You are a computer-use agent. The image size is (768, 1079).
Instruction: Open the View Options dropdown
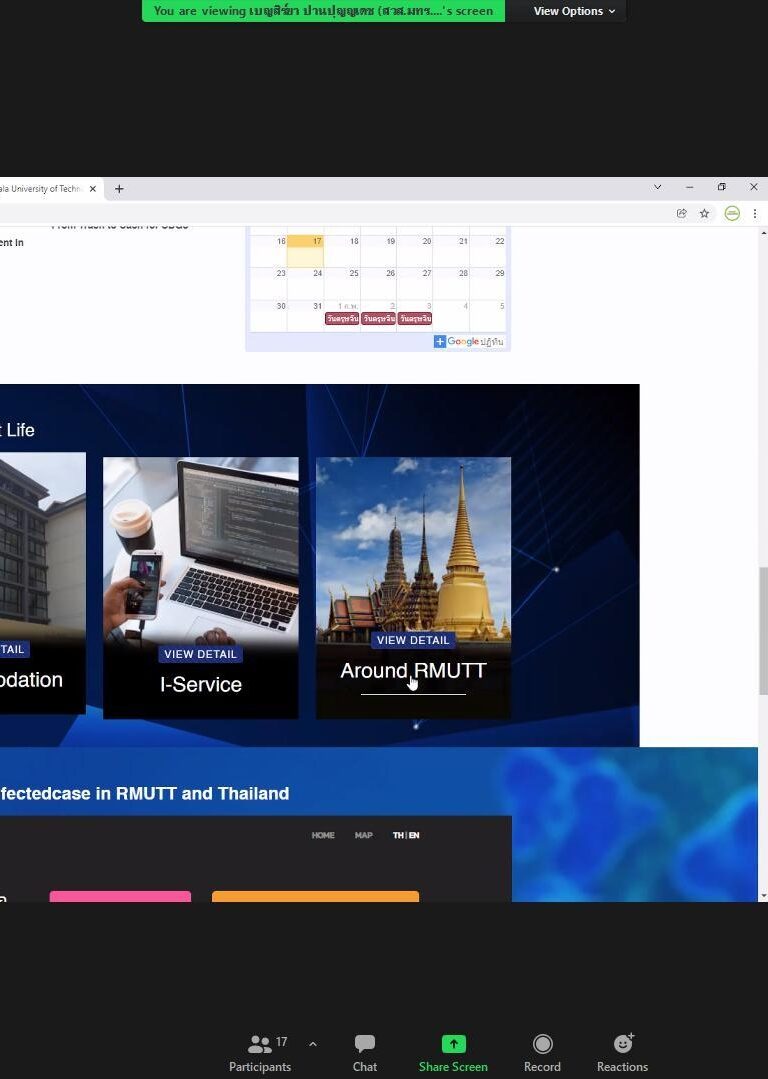pos(574,11)
